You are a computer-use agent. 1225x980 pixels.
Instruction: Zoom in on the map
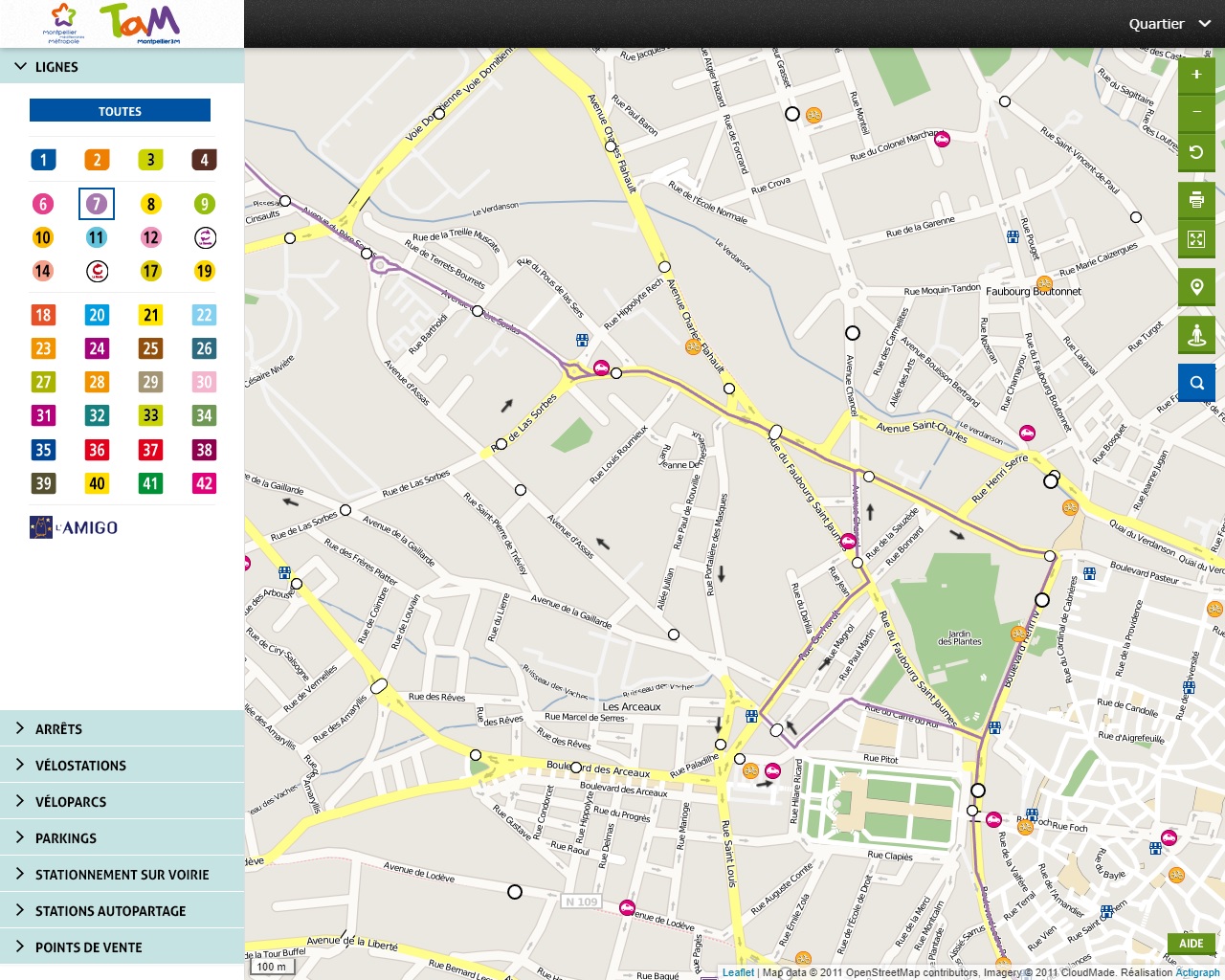1196,75
